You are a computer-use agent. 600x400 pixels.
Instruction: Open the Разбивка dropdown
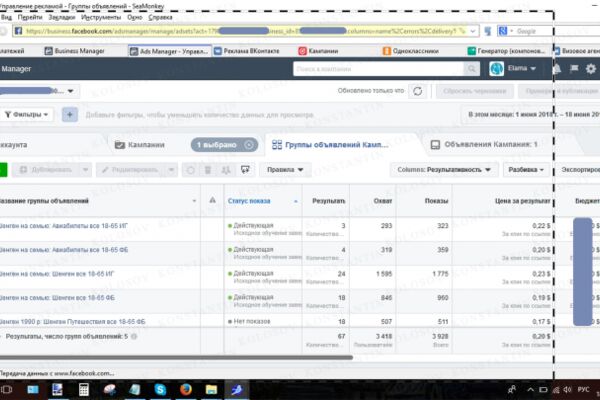tap(526, 170)
